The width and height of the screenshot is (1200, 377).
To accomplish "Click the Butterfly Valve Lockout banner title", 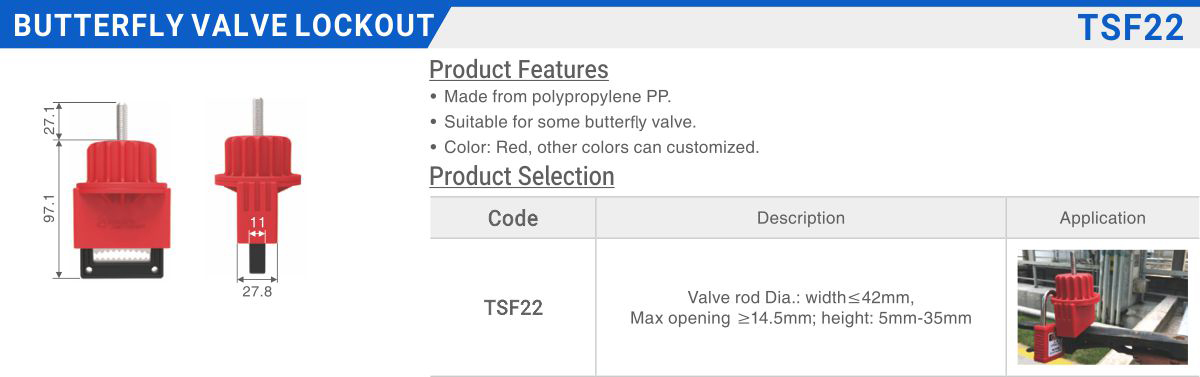I will tap(224, 27).
